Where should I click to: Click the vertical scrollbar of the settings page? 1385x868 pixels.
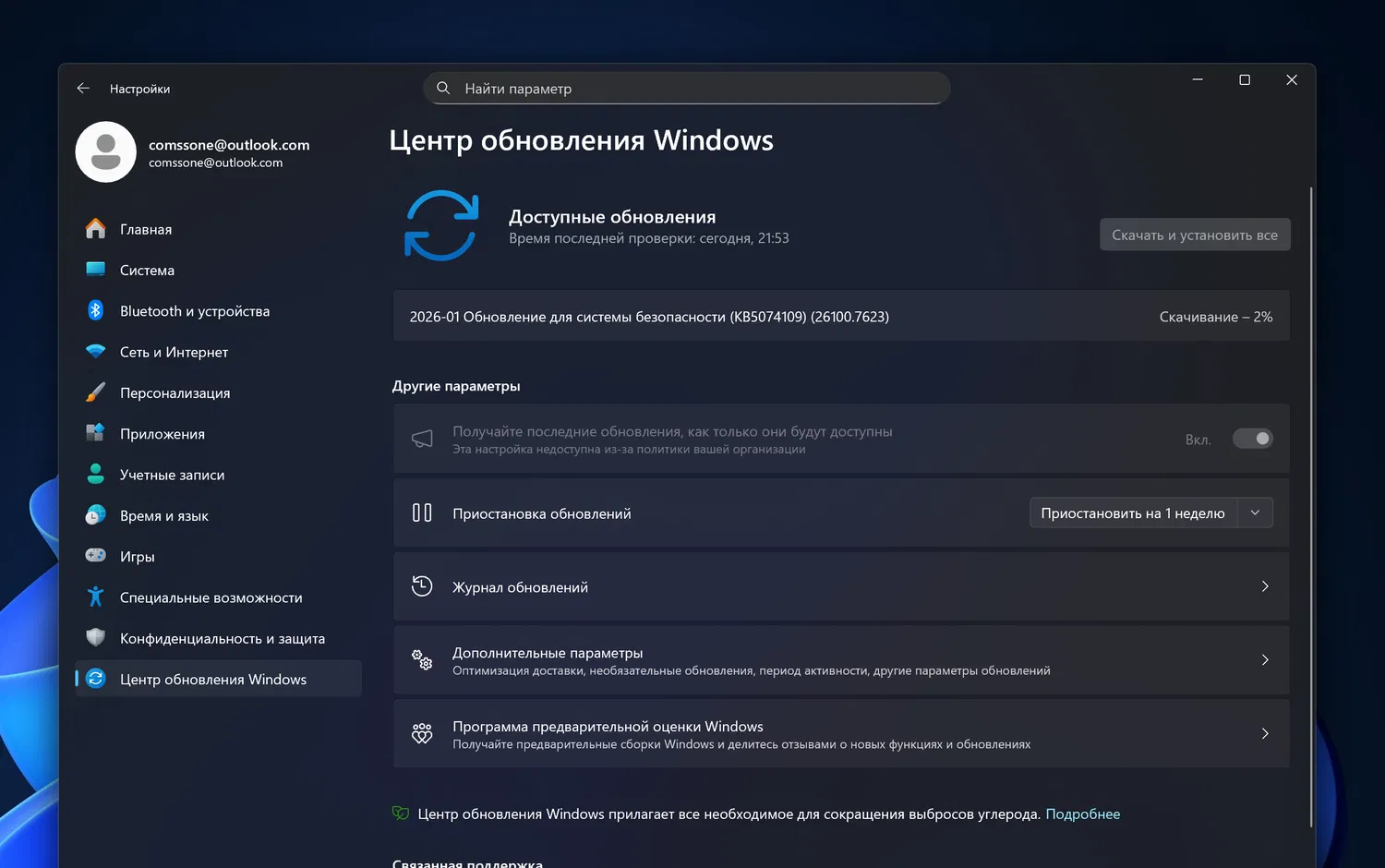tap(1311, 506)
